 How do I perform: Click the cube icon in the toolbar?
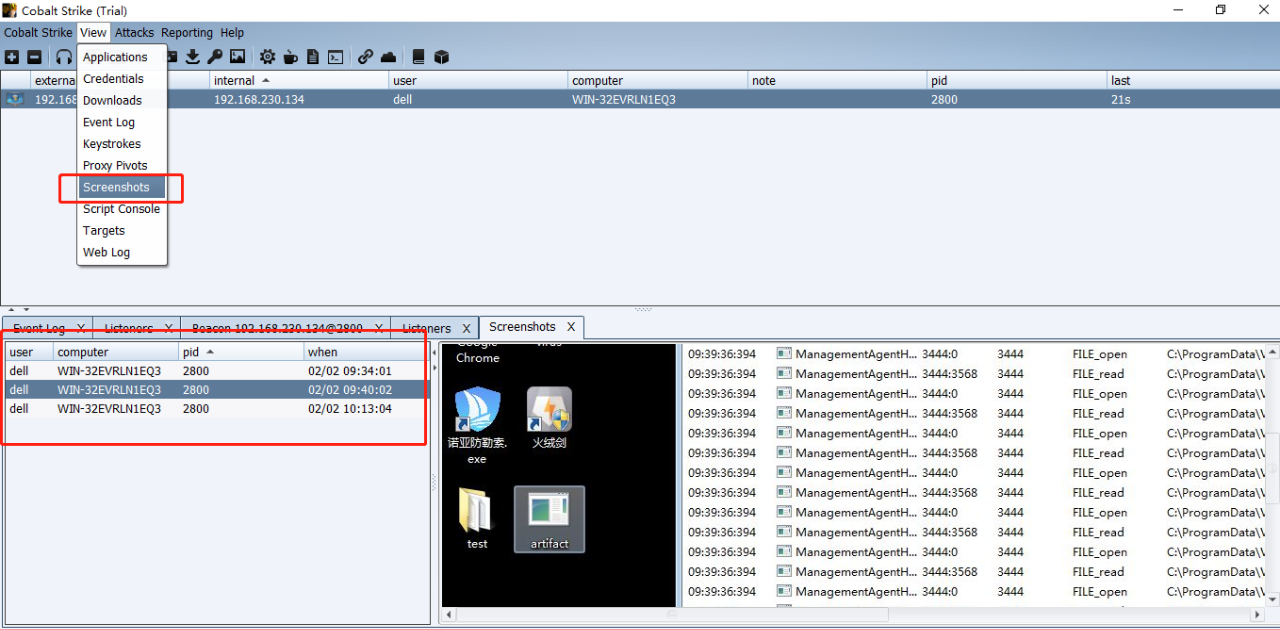tap(441, 57)
